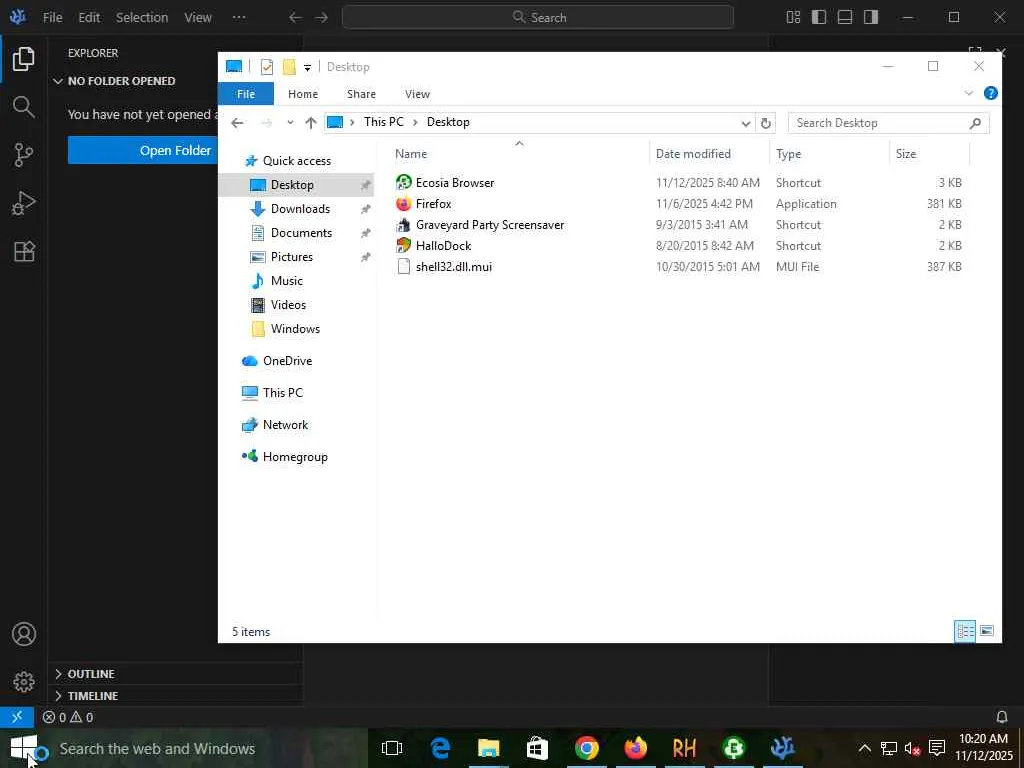
Task: Click the Search Desktop field
Action: (888, 123)
